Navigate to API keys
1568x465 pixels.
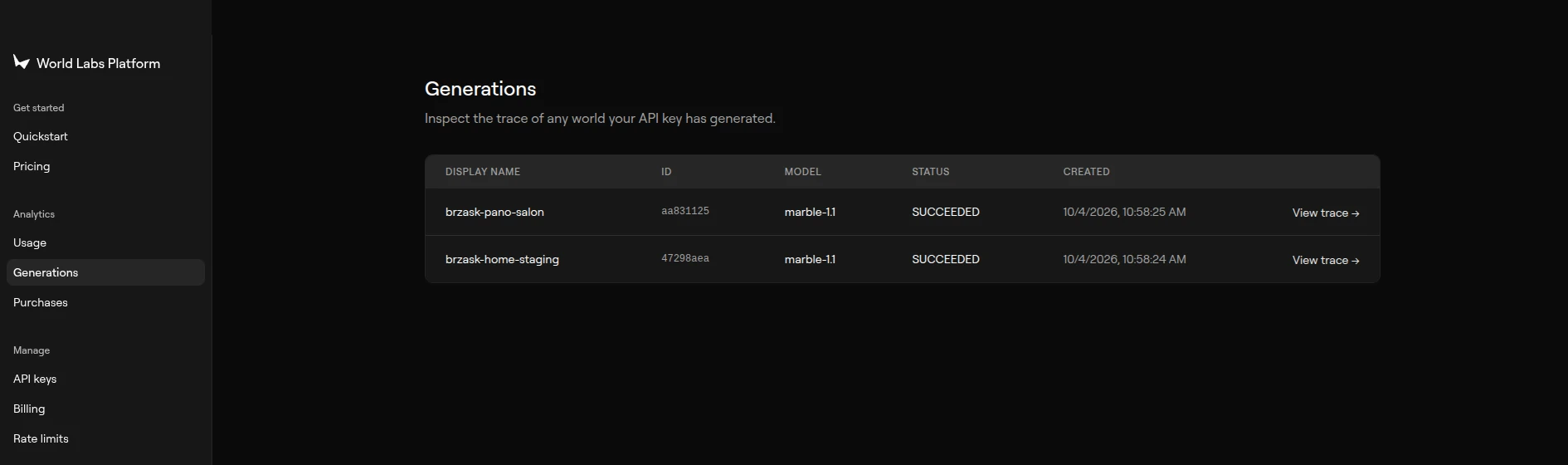coord(35,379)
